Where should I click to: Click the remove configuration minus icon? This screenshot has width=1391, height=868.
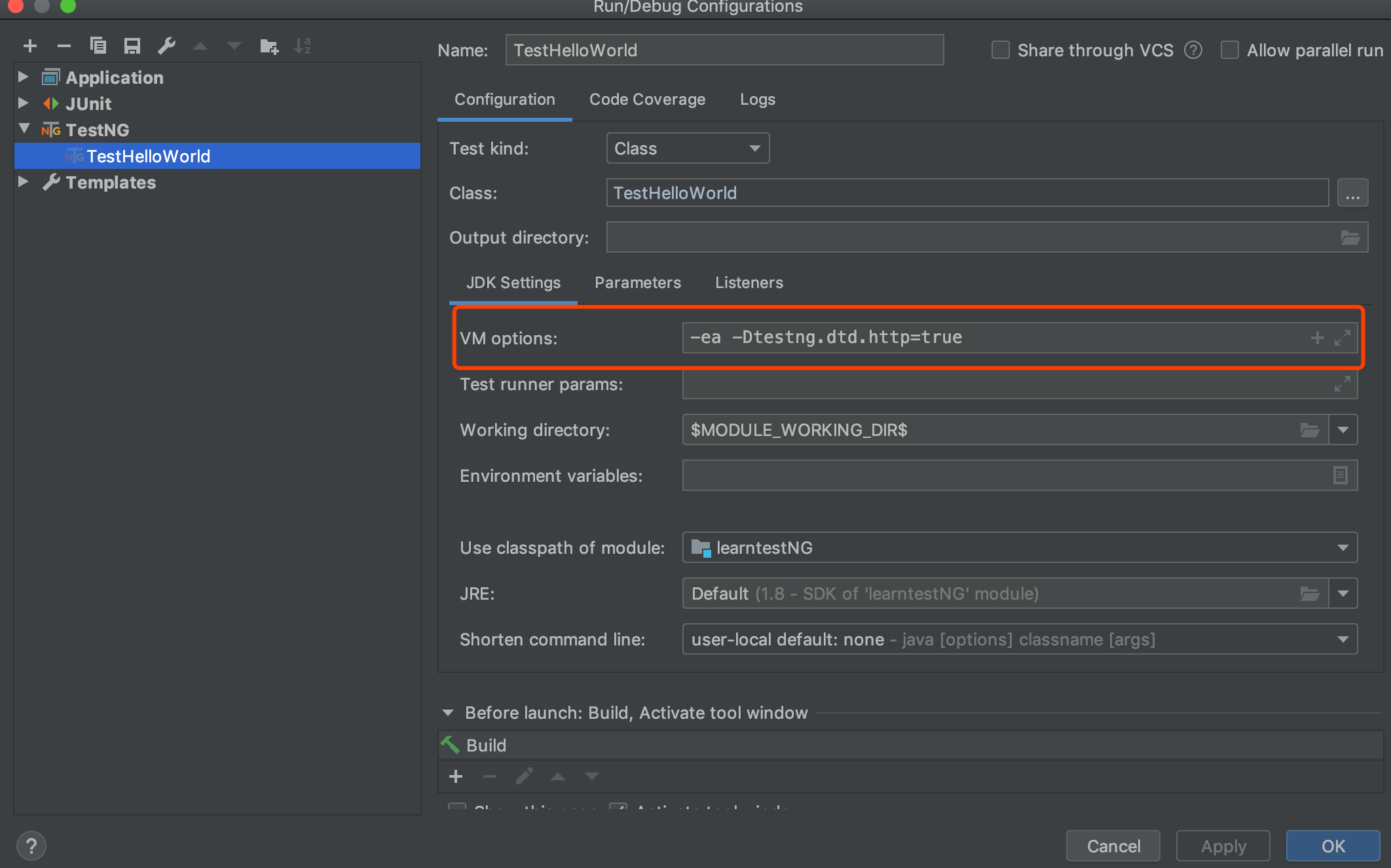[64, 46]
